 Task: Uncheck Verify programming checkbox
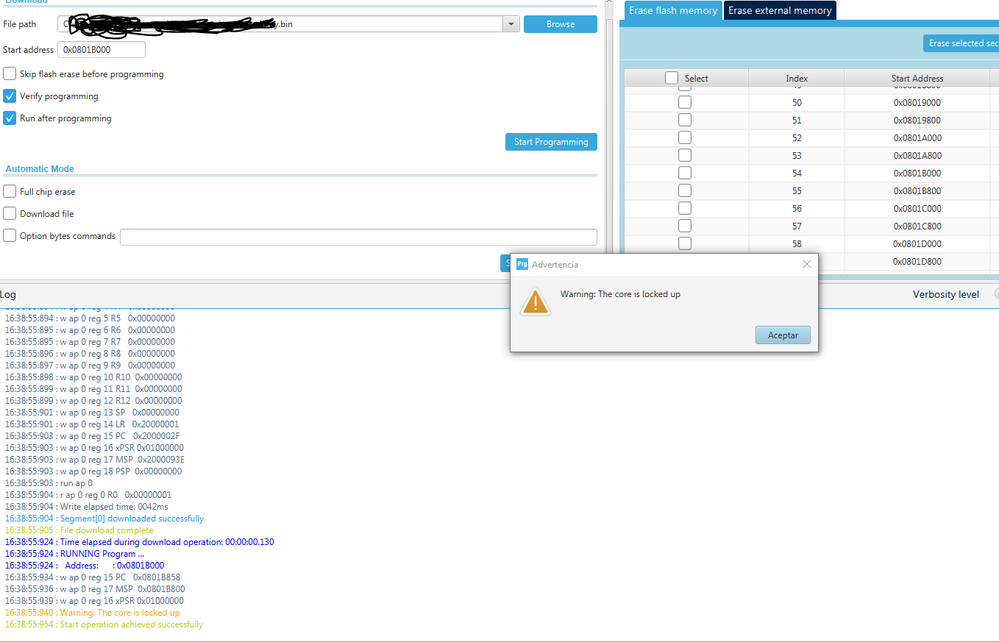pos(10,96)
